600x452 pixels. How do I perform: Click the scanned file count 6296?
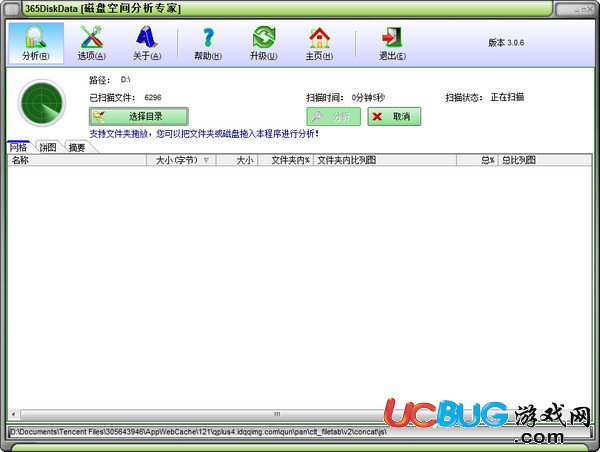point(153,98)
